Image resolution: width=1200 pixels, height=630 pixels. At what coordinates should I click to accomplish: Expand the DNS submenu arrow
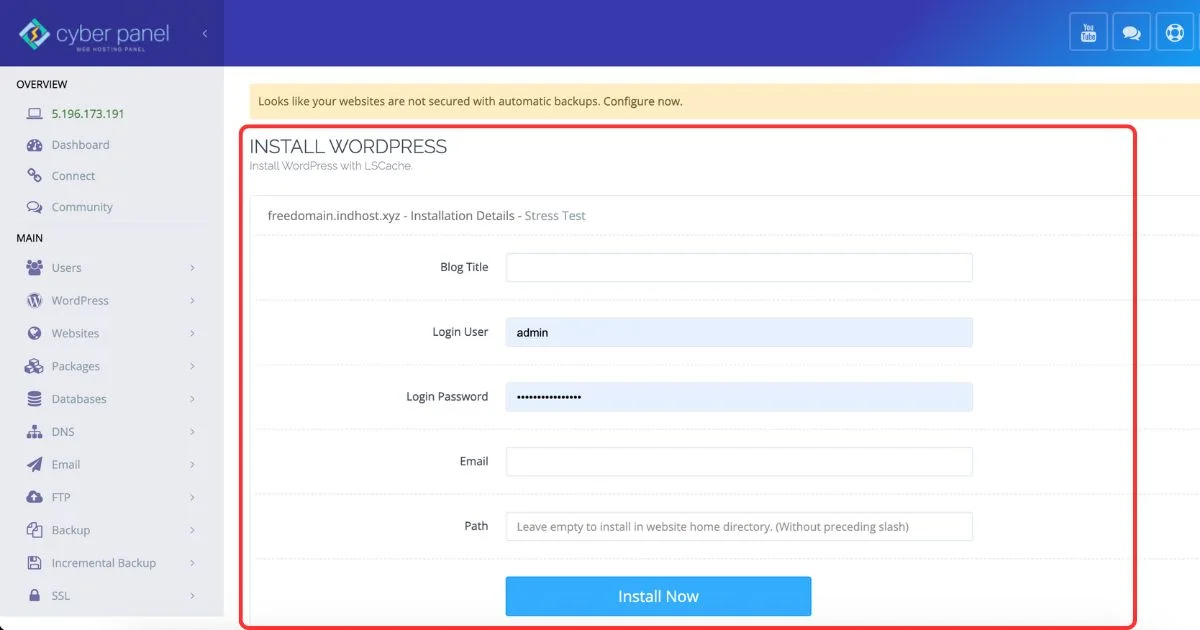point(192,432)
